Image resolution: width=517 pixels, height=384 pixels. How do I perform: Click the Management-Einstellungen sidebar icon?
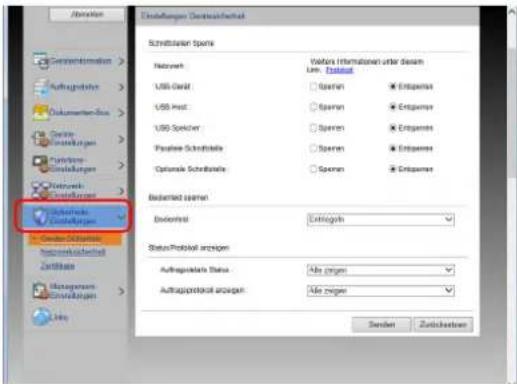(x=41, y=291)
